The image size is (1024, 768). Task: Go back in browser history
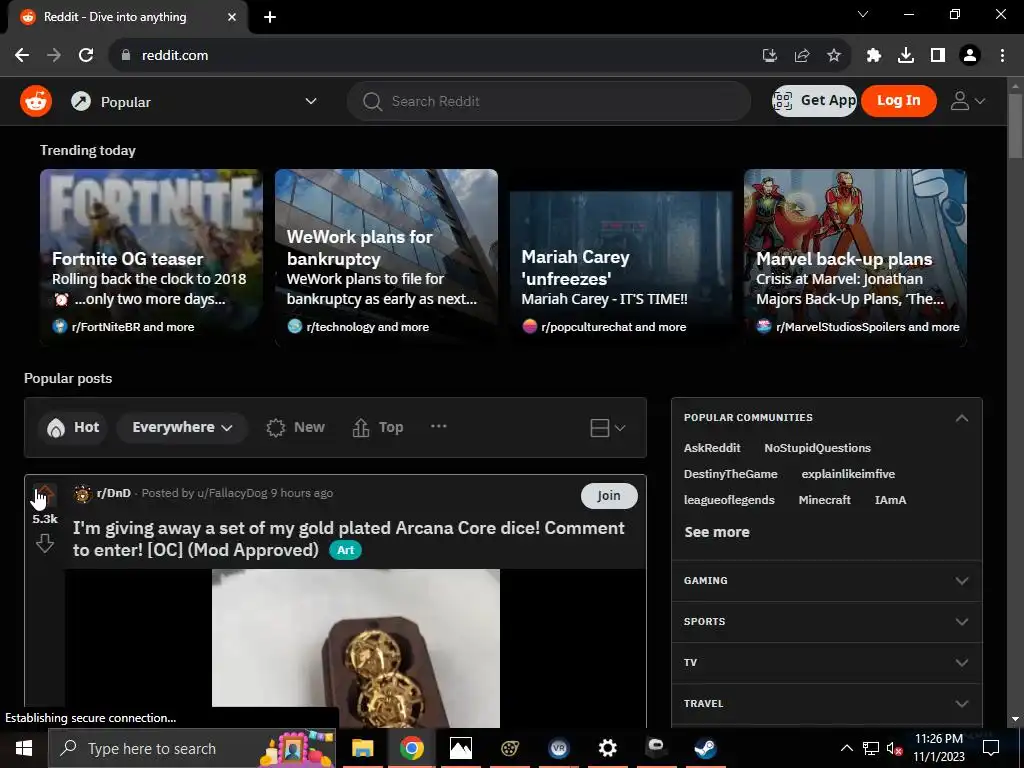[x=22, y=56]
